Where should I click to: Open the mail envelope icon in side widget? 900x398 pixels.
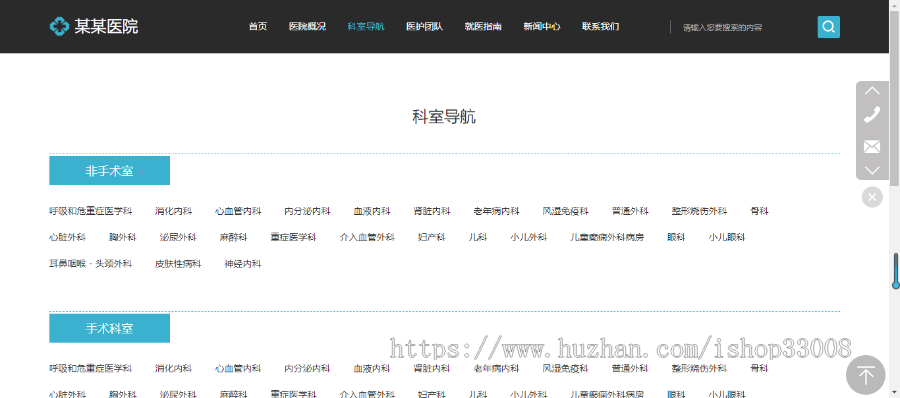point(872,146)
